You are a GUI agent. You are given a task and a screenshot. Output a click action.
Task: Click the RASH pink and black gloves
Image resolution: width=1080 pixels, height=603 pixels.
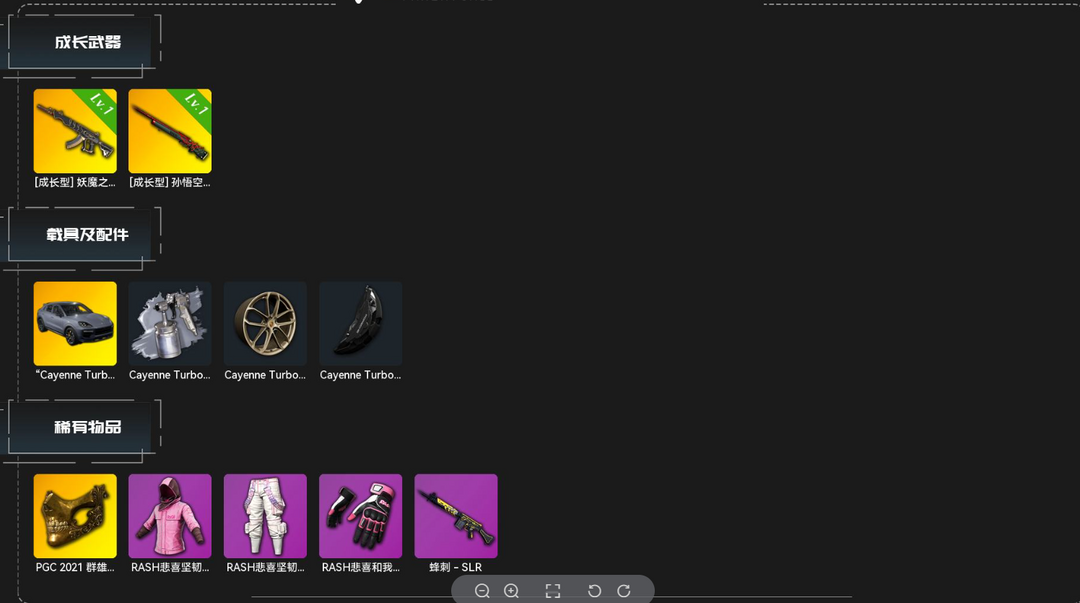click(x=360, y=515)
